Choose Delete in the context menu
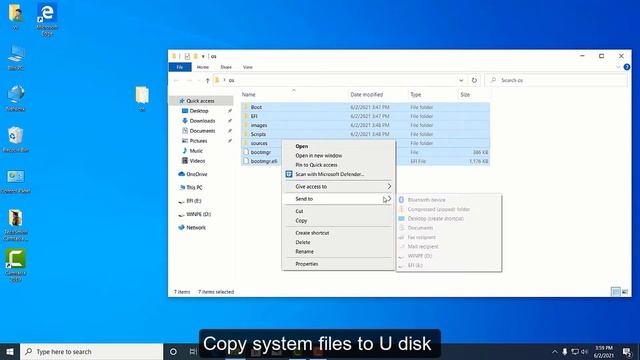 pyautogui.click(x=338, y=242)
